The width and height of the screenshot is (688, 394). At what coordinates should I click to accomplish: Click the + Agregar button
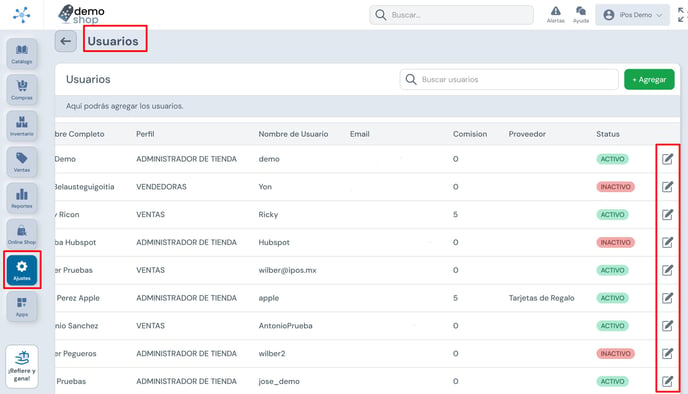pyautogui.click(x=649, y=79)
